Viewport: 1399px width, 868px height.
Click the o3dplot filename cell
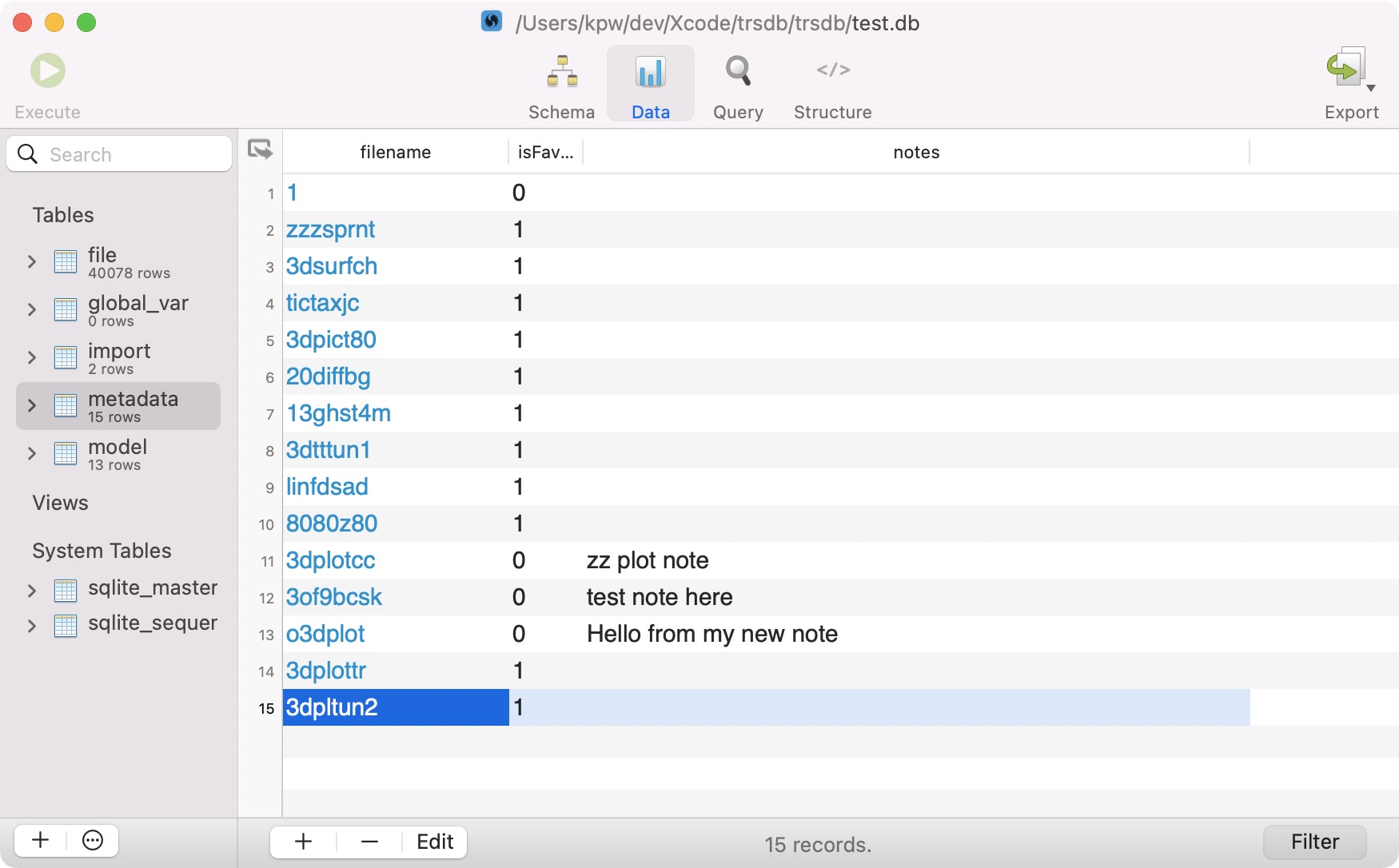point(396,634)
